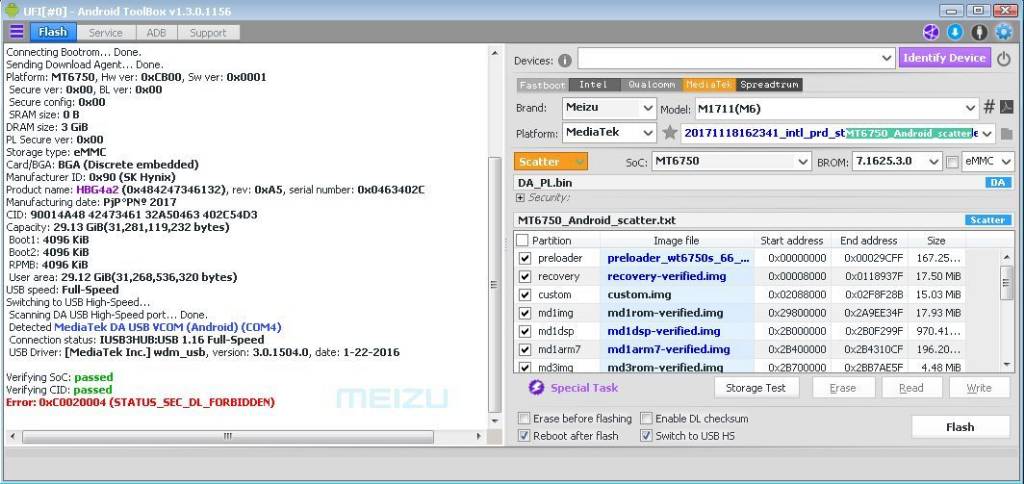Click the favorite star icon
Image resolution: width=1024 pixels, height=484 pixels.
point(669,133)
